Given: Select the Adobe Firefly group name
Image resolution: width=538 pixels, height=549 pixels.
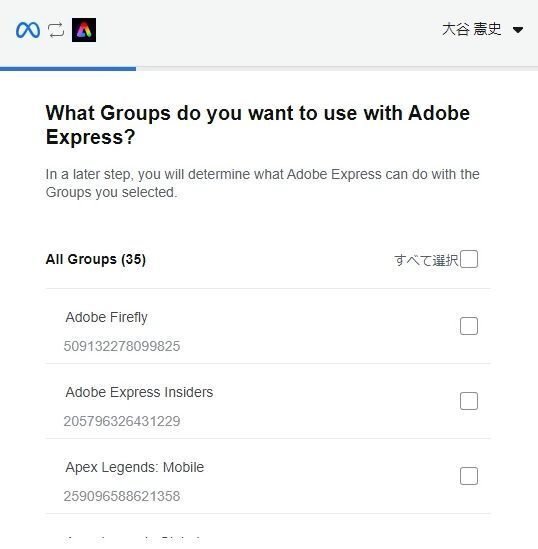Looking at the screenshot, I should pyautogui.click(x=106, y=318).
